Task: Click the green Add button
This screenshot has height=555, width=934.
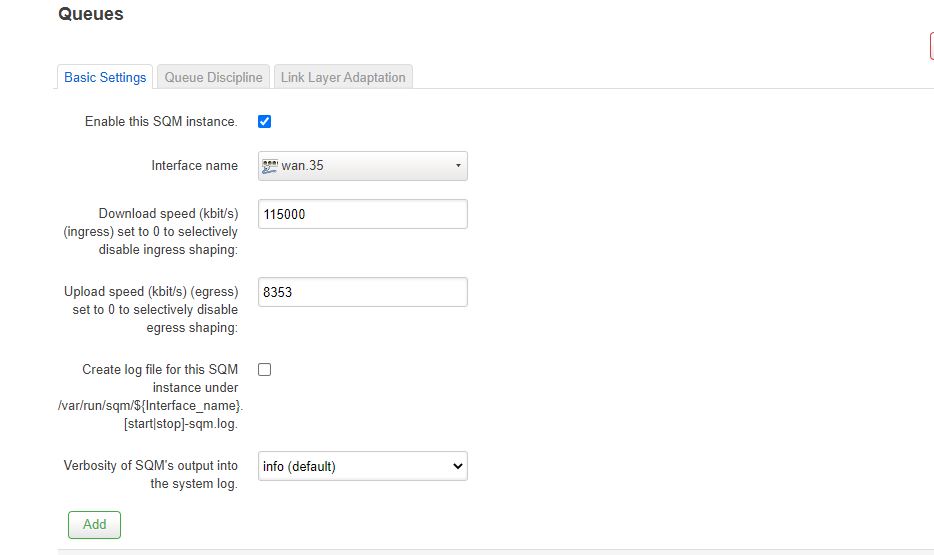Action: (94, 525)
